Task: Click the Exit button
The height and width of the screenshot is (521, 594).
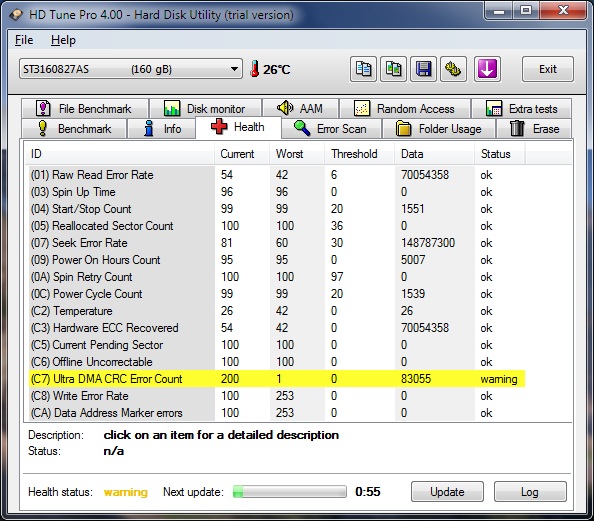Action: tap(548, 69)
